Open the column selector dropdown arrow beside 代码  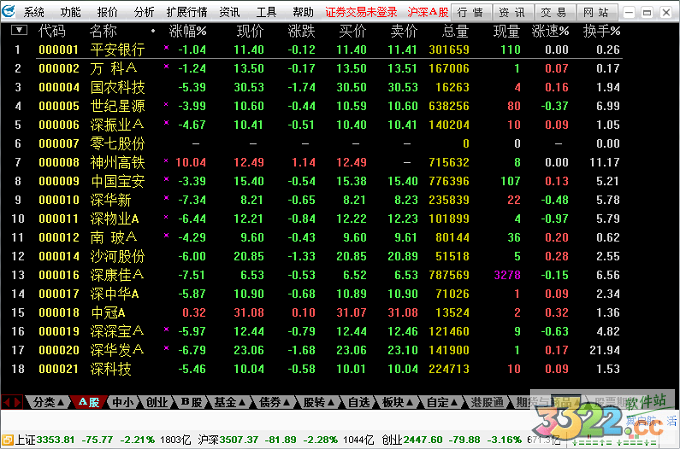pos(19,30)
